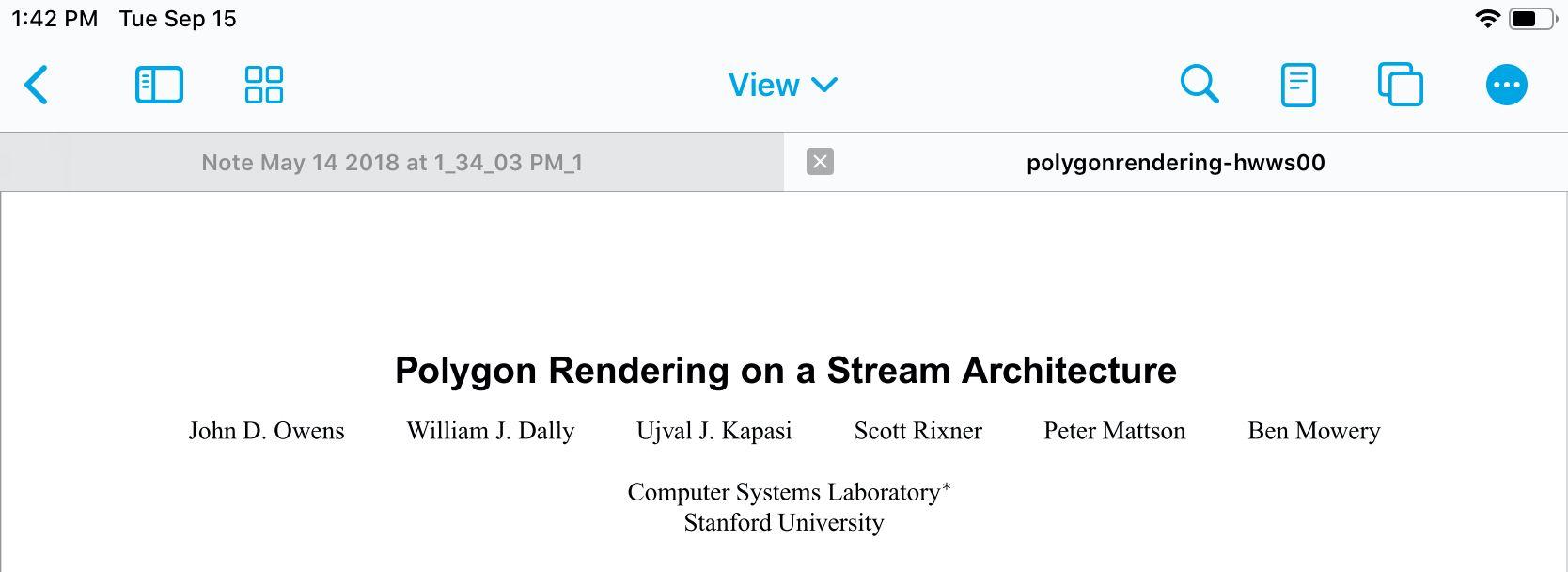The height and width of the screenshot is (572, 1568).
Task: Open the more options ellipsis menu
Action: pos(1506,85)
